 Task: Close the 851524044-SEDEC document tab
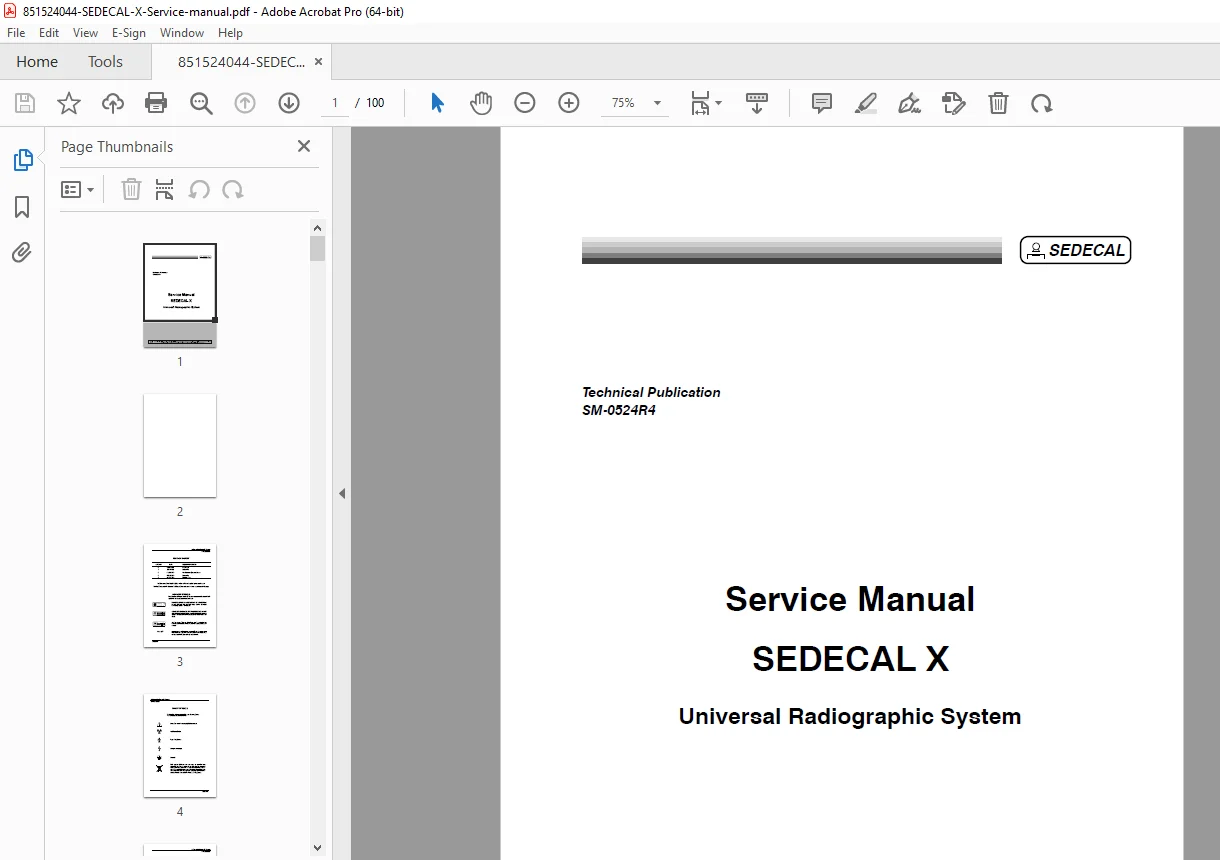pyautogui.click(x=318, y=62)
